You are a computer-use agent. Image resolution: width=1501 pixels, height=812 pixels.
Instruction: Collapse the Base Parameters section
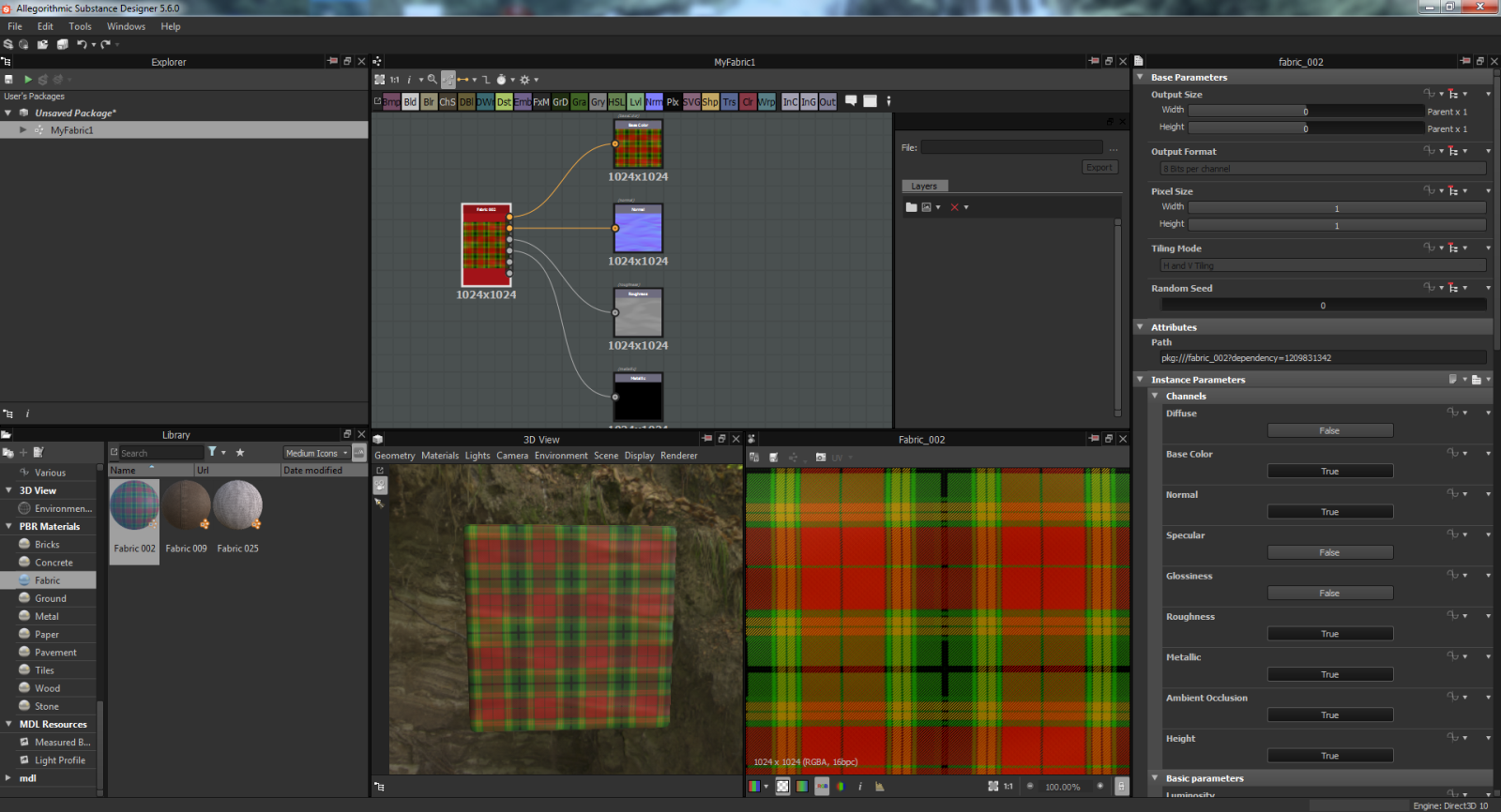point(1140,77)
